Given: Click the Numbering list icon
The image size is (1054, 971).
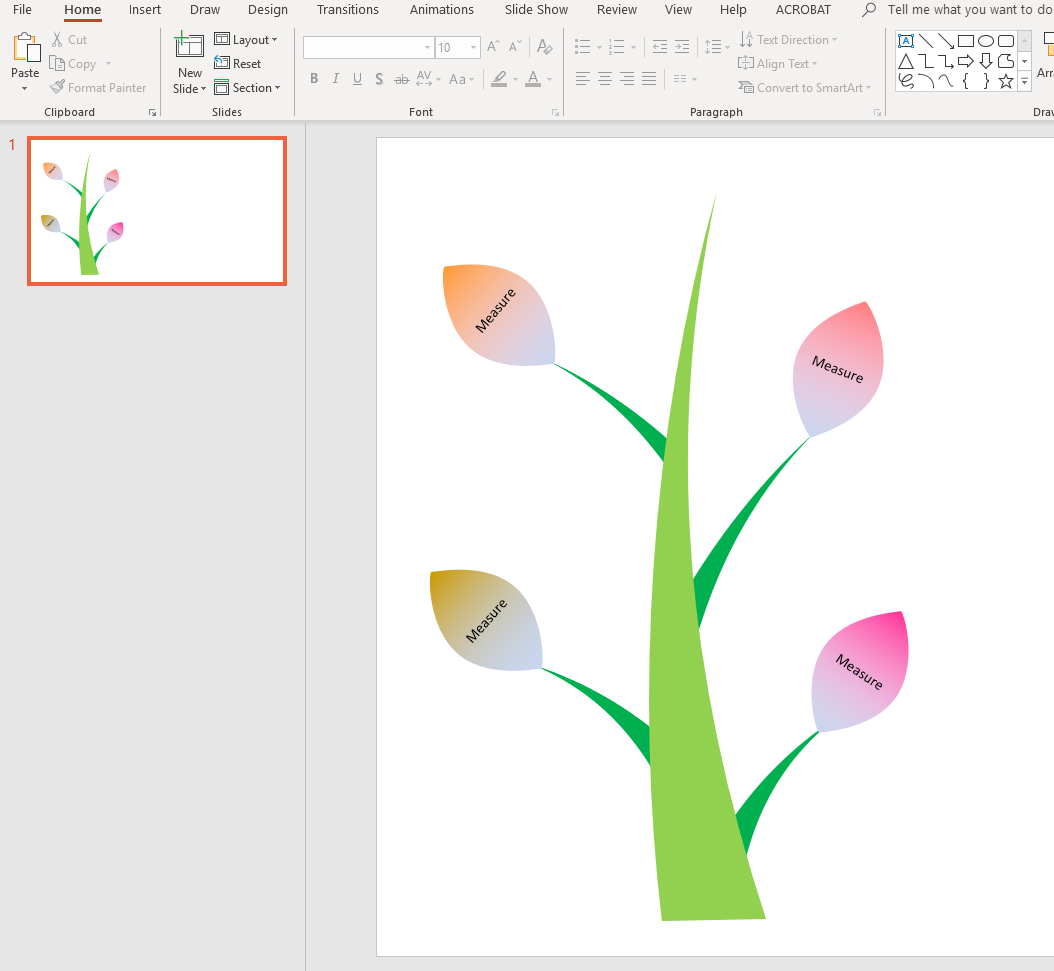Looking at the screenshot, I should point(617,47).
